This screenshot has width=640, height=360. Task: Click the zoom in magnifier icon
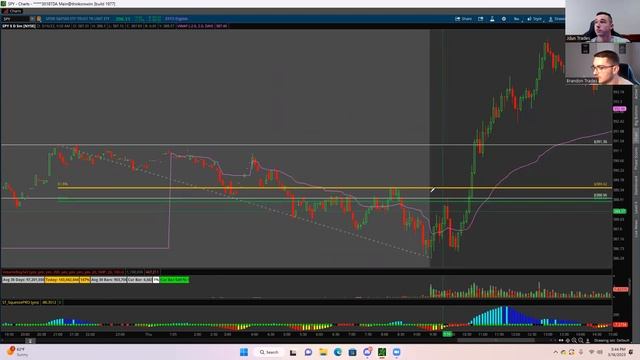574,340
